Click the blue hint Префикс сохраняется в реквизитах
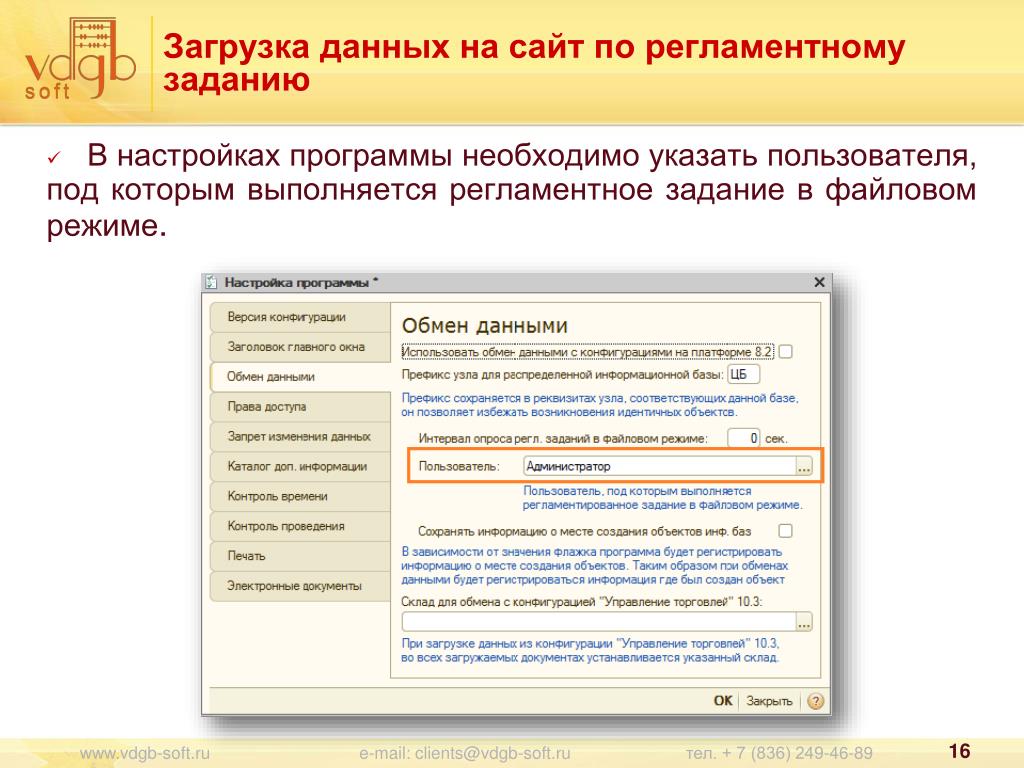The height and width of the screenshot is (768, 1024). pyautogui.click(x=600, y=405)
